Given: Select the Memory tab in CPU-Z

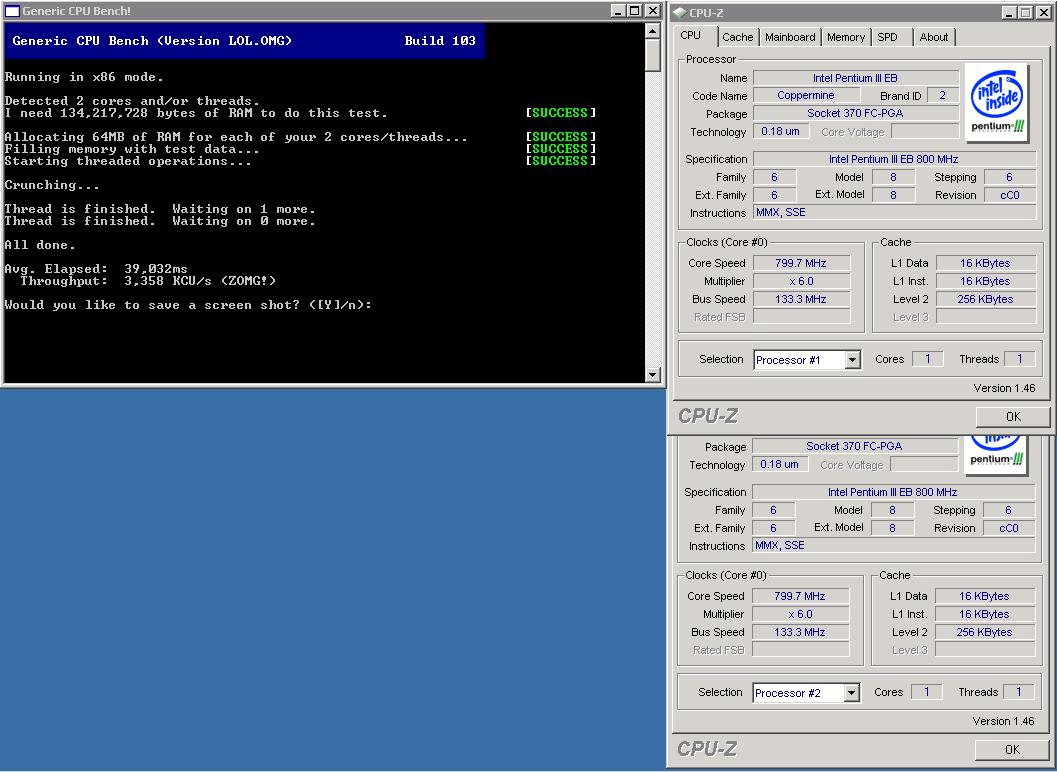Looking at the screenshot, I should [845, 37].
